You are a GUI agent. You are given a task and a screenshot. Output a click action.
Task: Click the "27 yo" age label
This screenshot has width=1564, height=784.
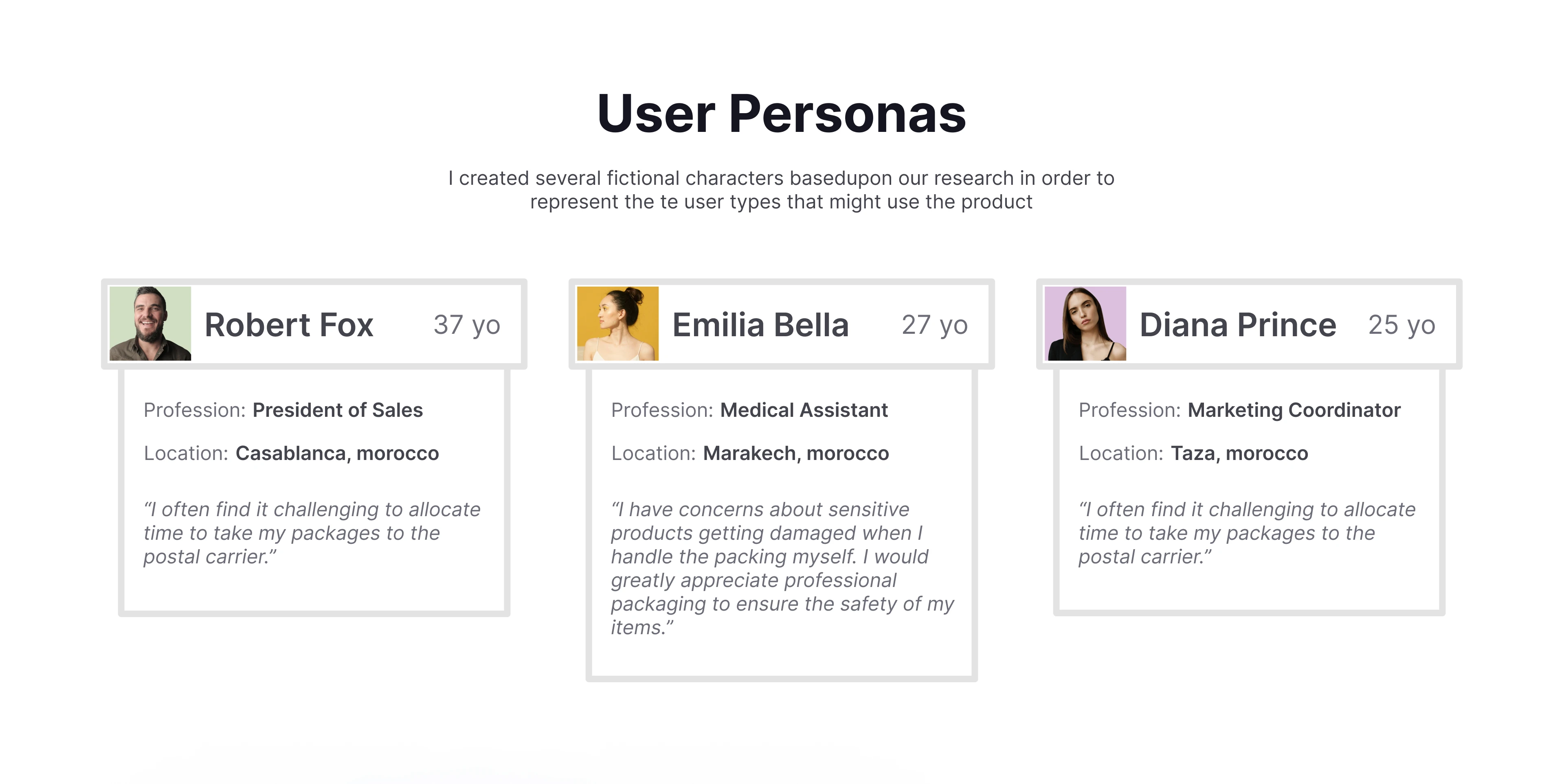tap(934, 325)
